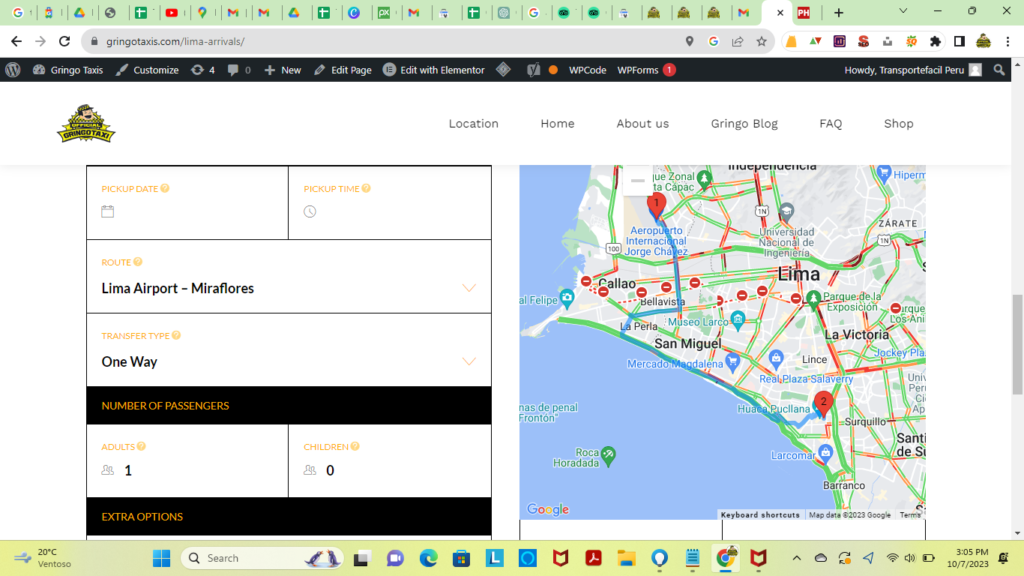Select the Lima Airport – Miraflores route value

(x=178, y=288)
